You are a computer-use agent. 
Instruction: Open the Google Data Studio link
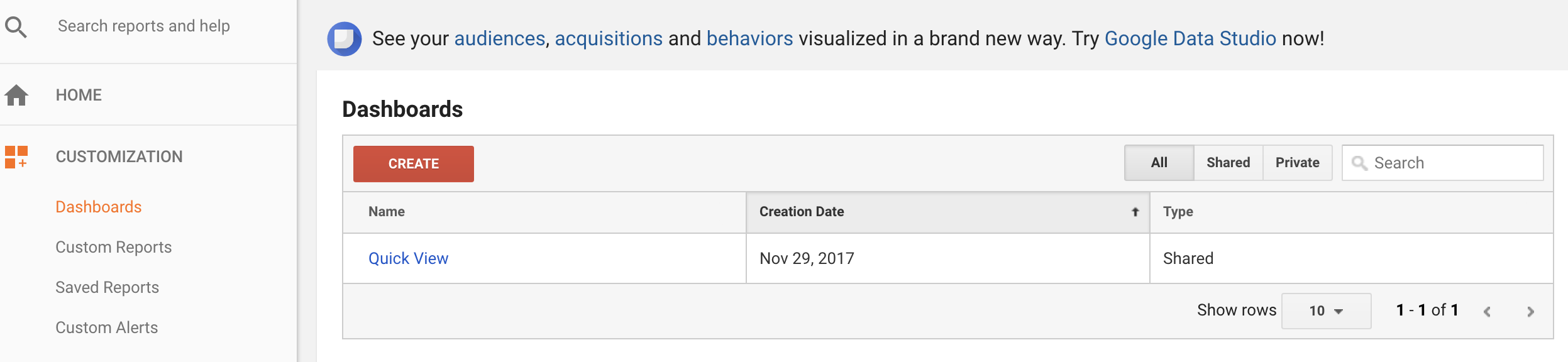(1190, 39)
